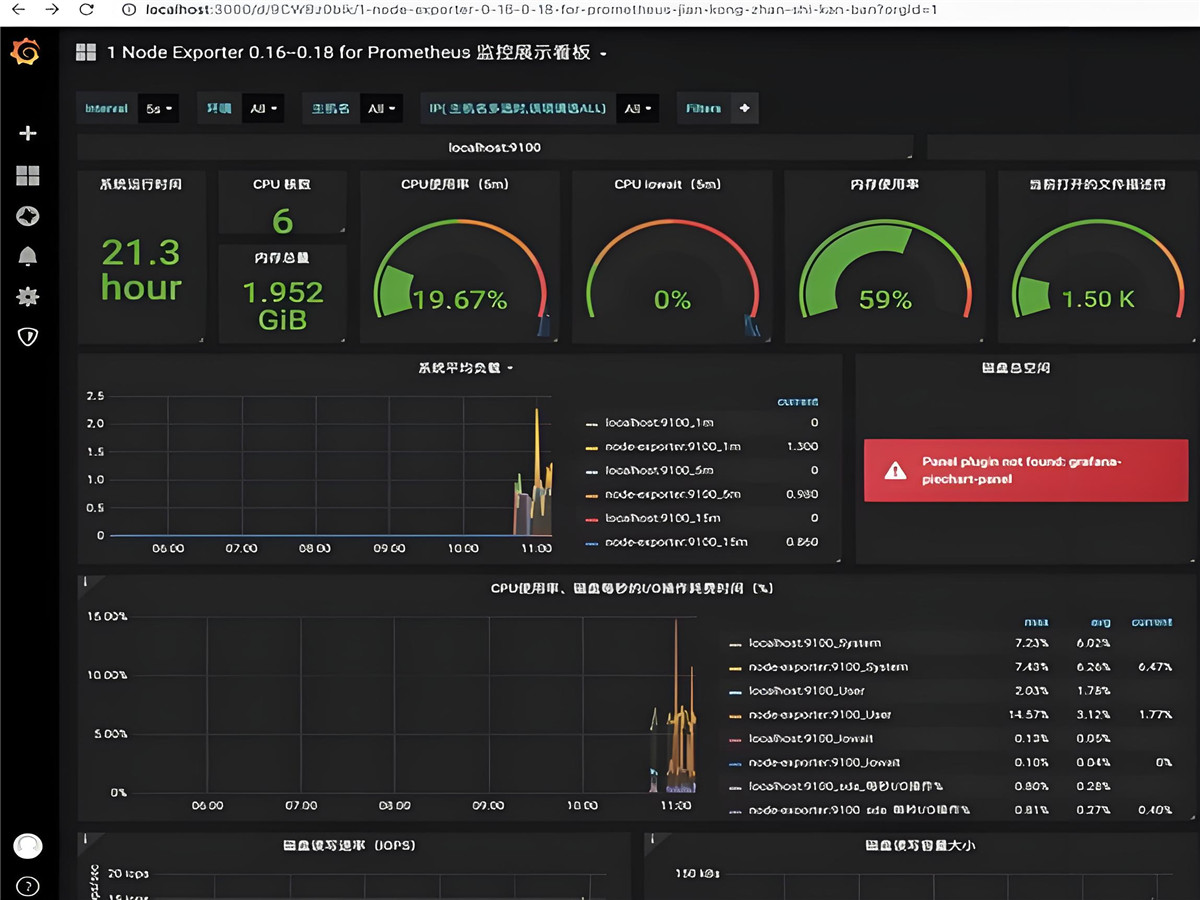1200x900 pixels.
Task: Open the All dropdown right after the Interval picker
Action: (x=263, y=108)
